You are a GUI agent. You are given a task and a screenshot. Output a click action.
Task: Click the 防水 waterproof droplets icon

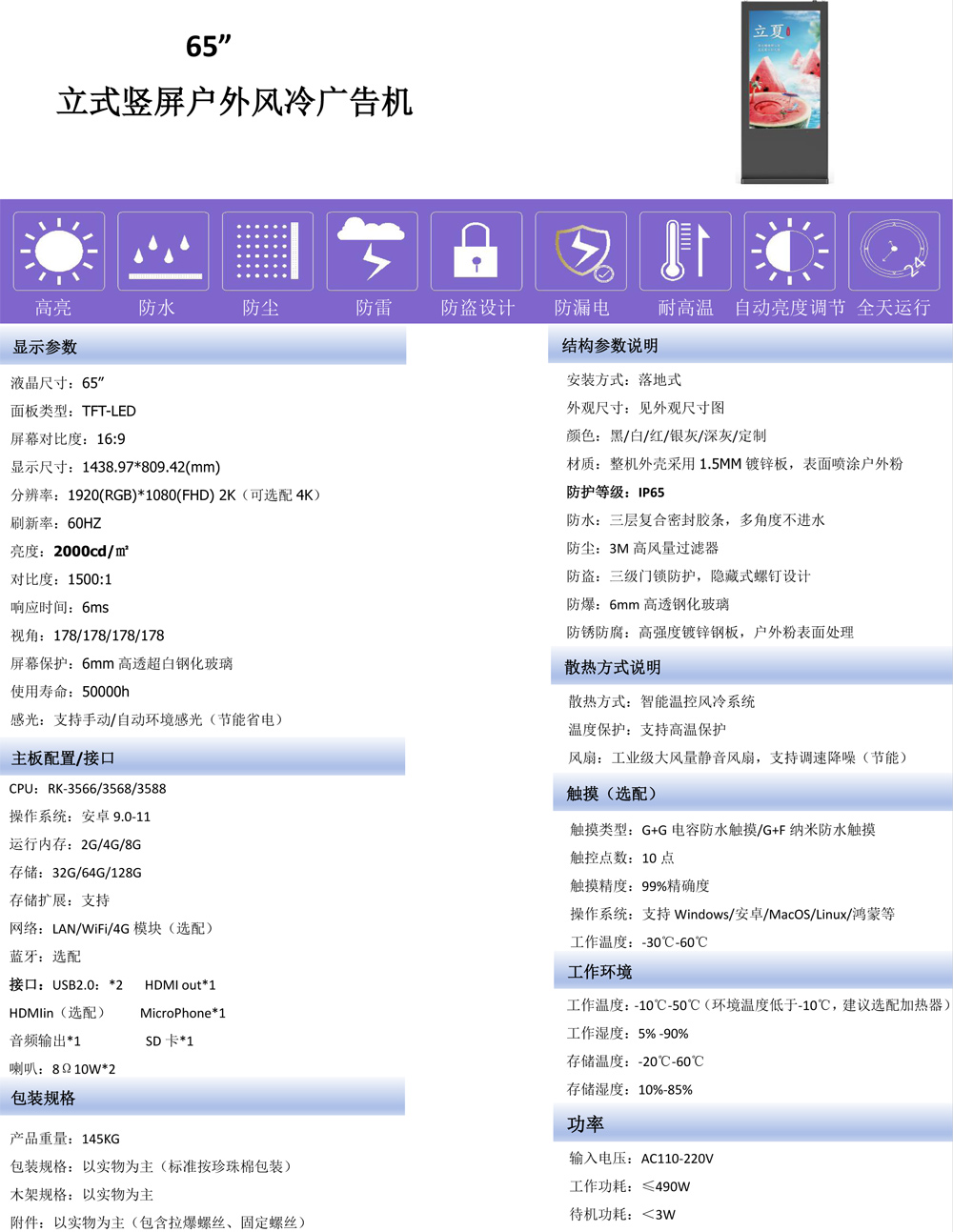162,250
